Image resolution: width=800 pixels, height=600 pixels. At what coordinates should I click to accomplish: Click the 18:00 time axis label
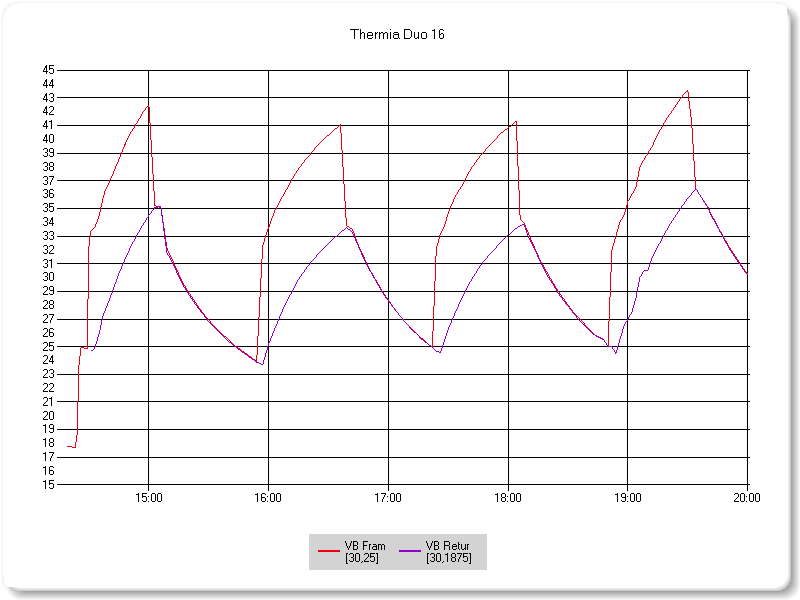tap(508, 497)
